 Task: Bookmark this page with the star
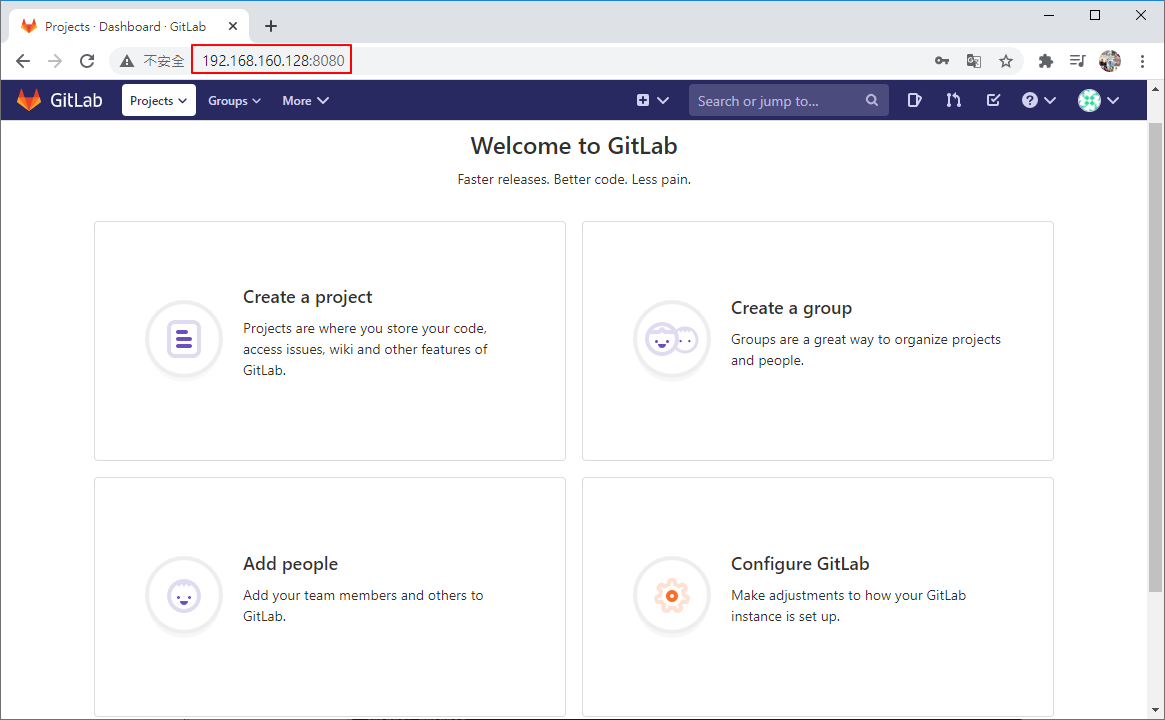(1005, 61)
